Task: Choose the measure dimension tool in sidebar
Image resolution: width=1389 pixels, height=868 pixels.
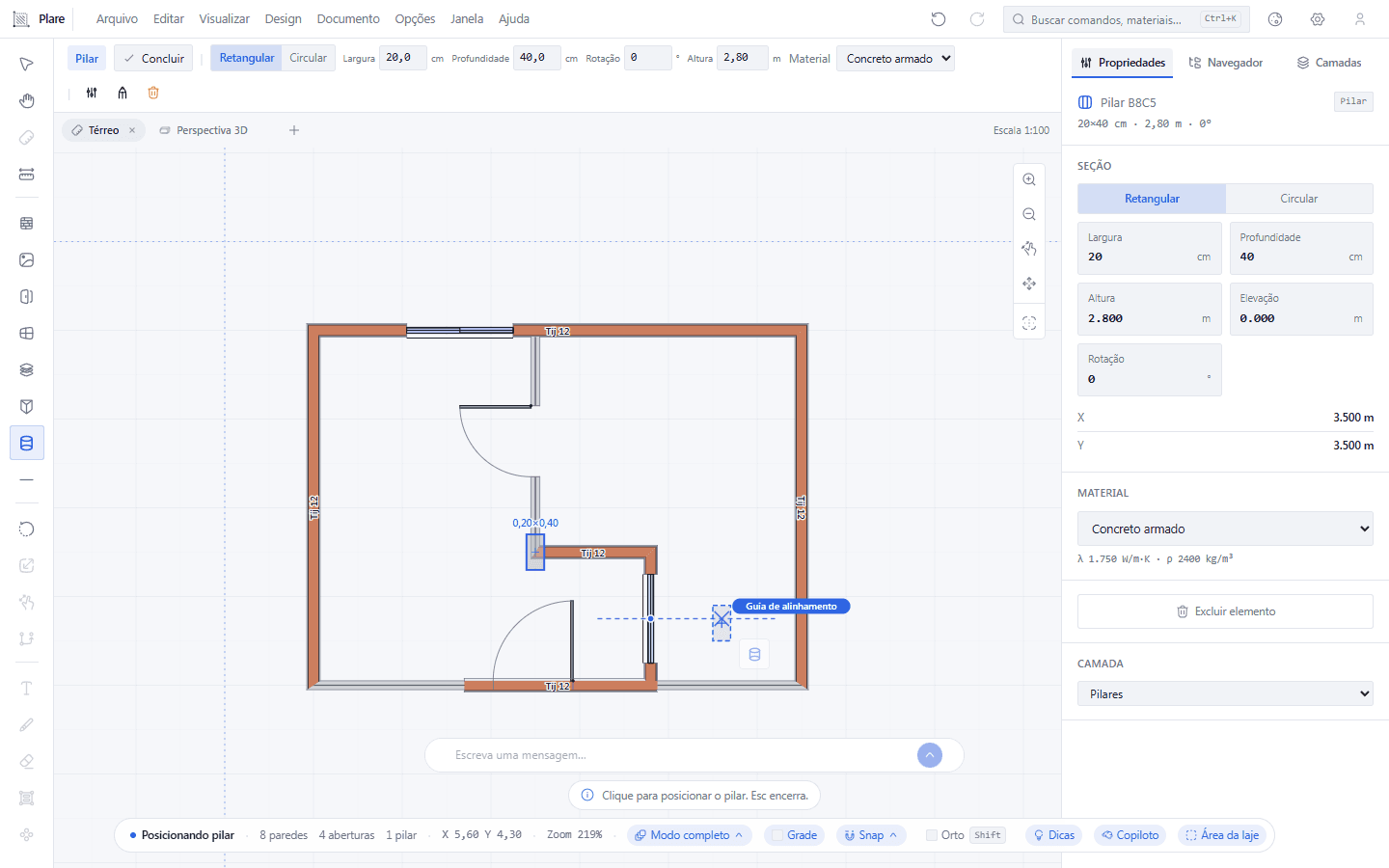Action: tap(26, 175)
